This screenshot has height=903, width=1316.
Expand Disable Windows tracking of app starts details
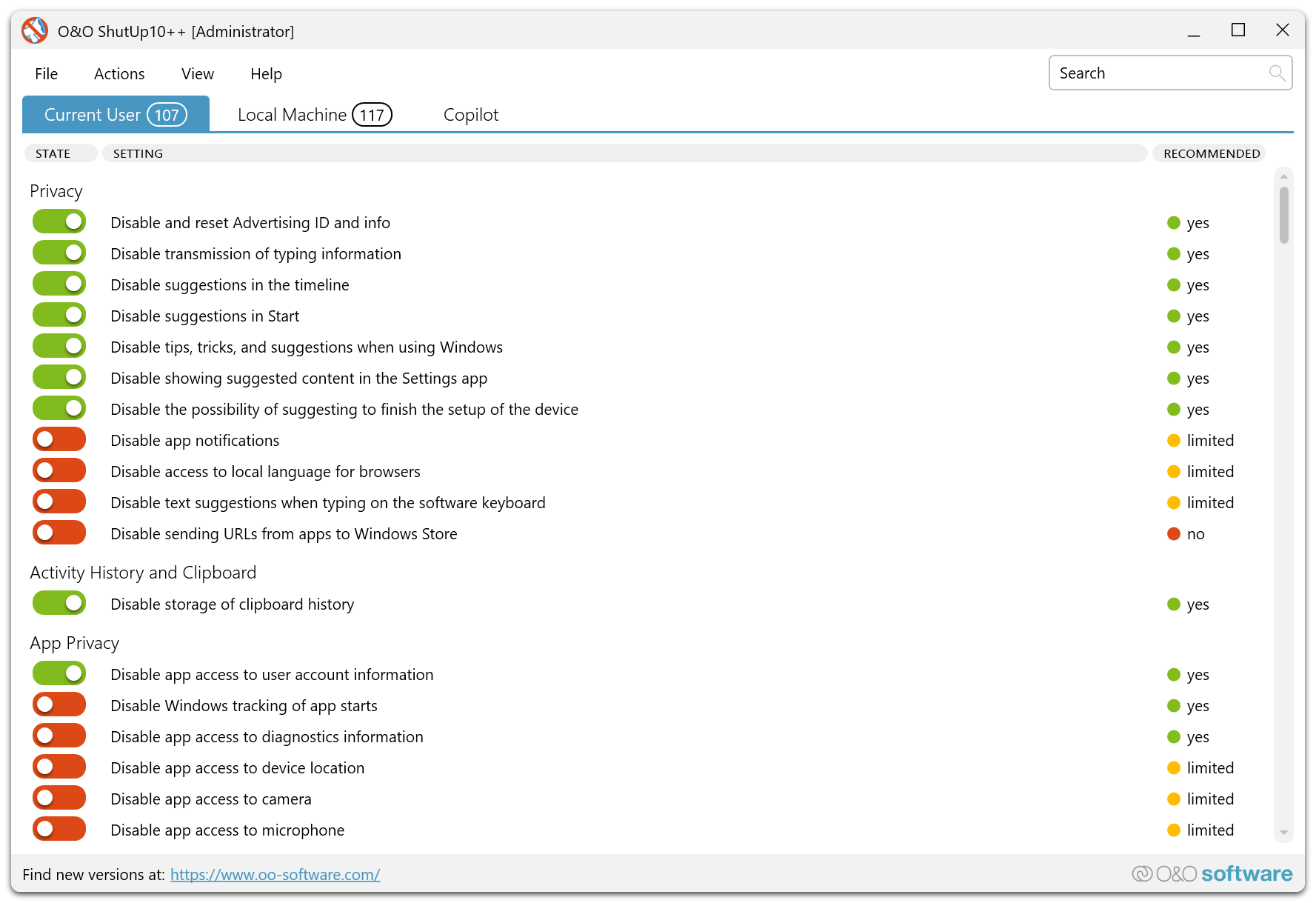[x=244, y=706]
